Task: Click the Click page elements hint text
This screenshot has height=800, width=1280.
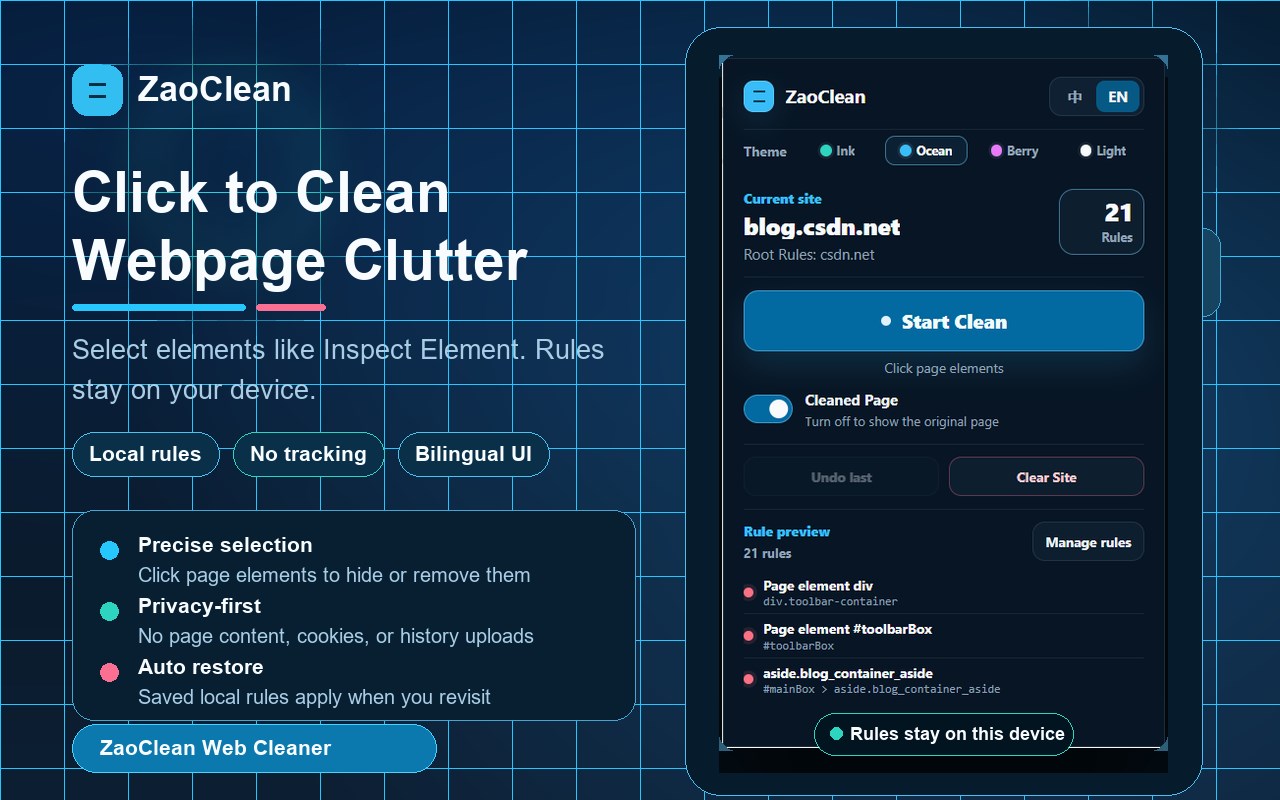Action: coord(944,368)
